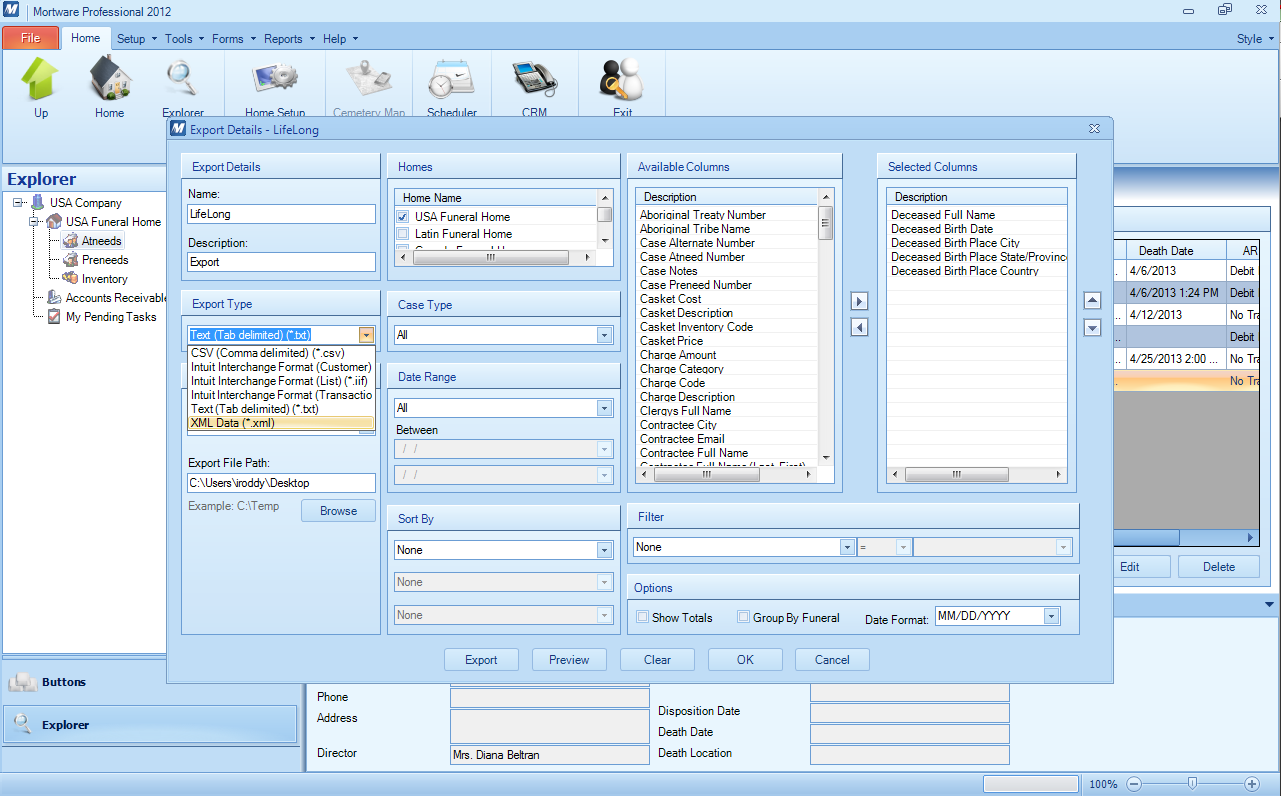The height and width of the screenshot is (796, 1281).
Task: Click zoom slider handle in status bar
Action: pyautogui.click(x=1192, y=784)
